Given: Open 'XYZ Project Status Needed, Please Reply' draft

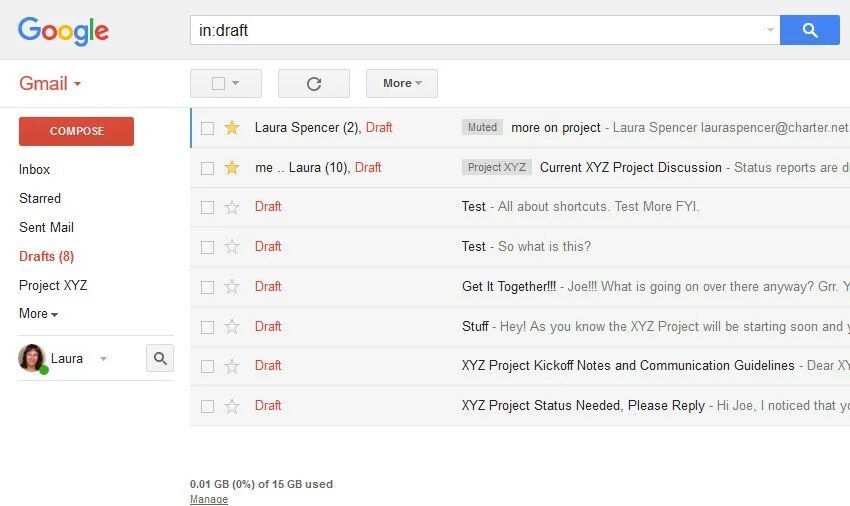Looking at the screenshot, I should [583, 406].
